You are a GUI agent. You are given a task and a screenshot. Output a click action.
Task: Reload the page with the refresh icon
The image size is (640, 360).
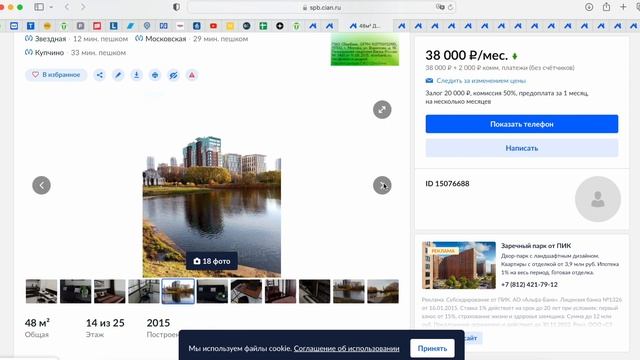[x=450, y=7]
